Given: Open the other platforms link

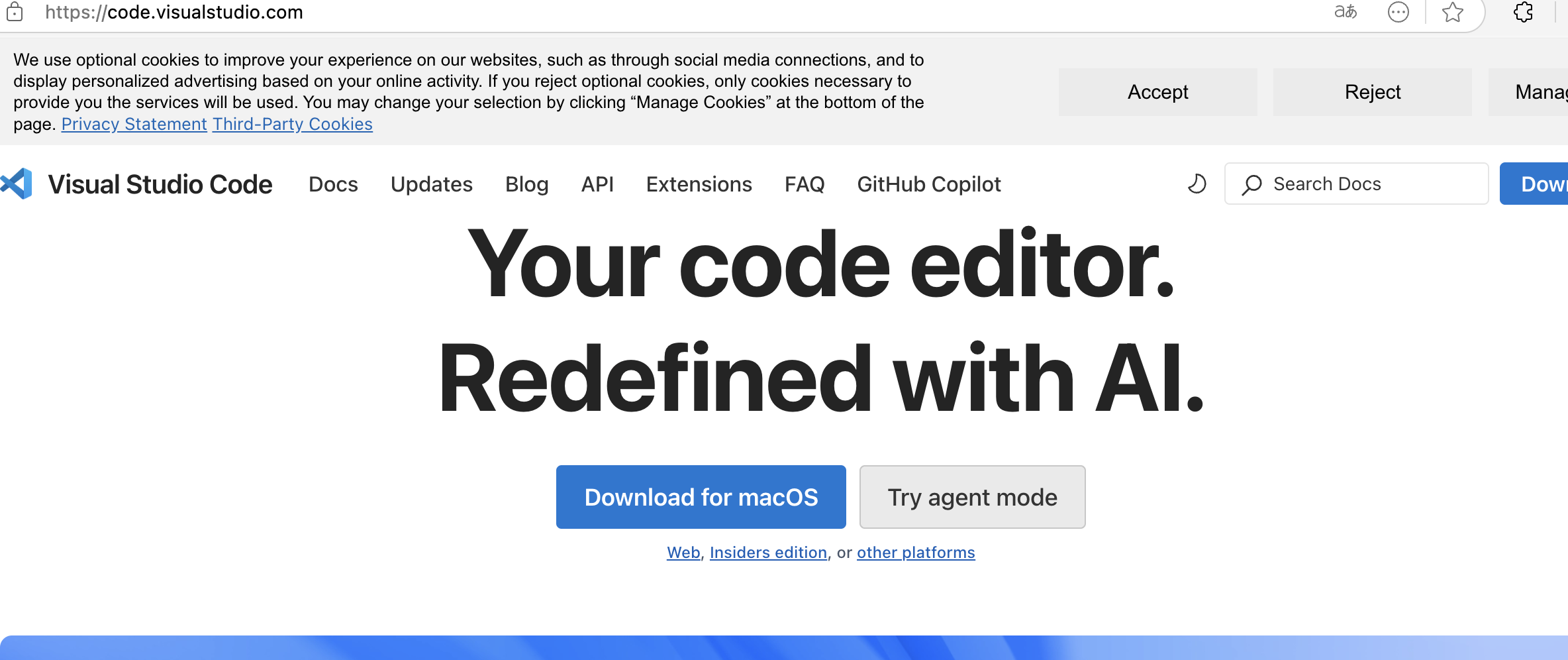Looking at the screenshot, I should tap(916, 553).
